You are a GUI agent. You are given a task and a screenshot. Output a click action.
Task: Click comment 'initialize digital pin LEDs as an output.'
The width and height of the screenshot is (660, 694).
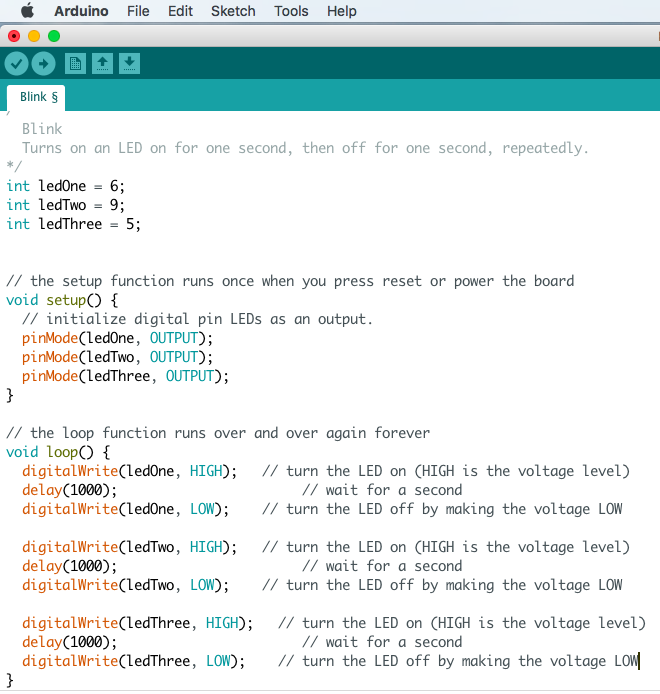(209, 320)
